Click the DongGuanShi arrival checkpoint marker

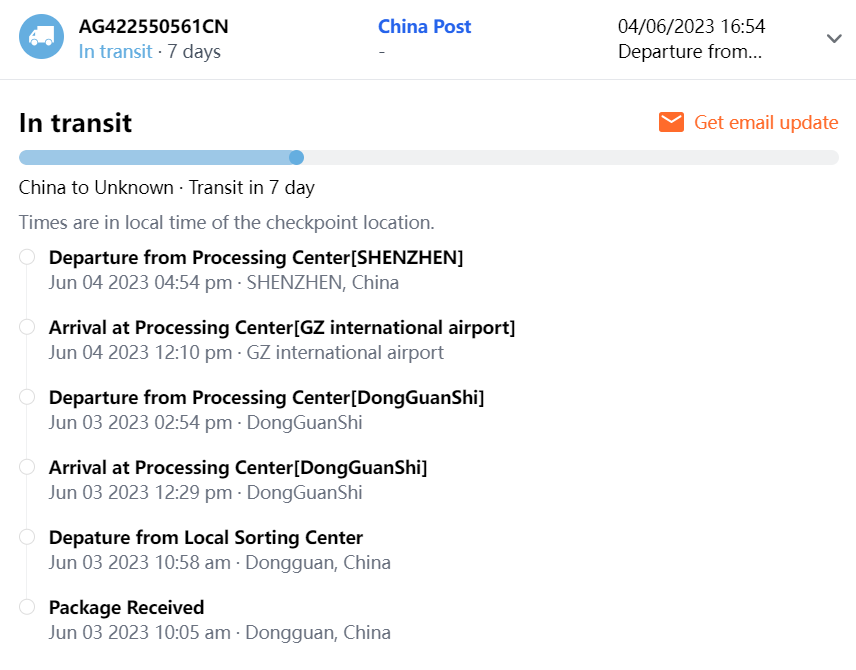pos(27,468)
